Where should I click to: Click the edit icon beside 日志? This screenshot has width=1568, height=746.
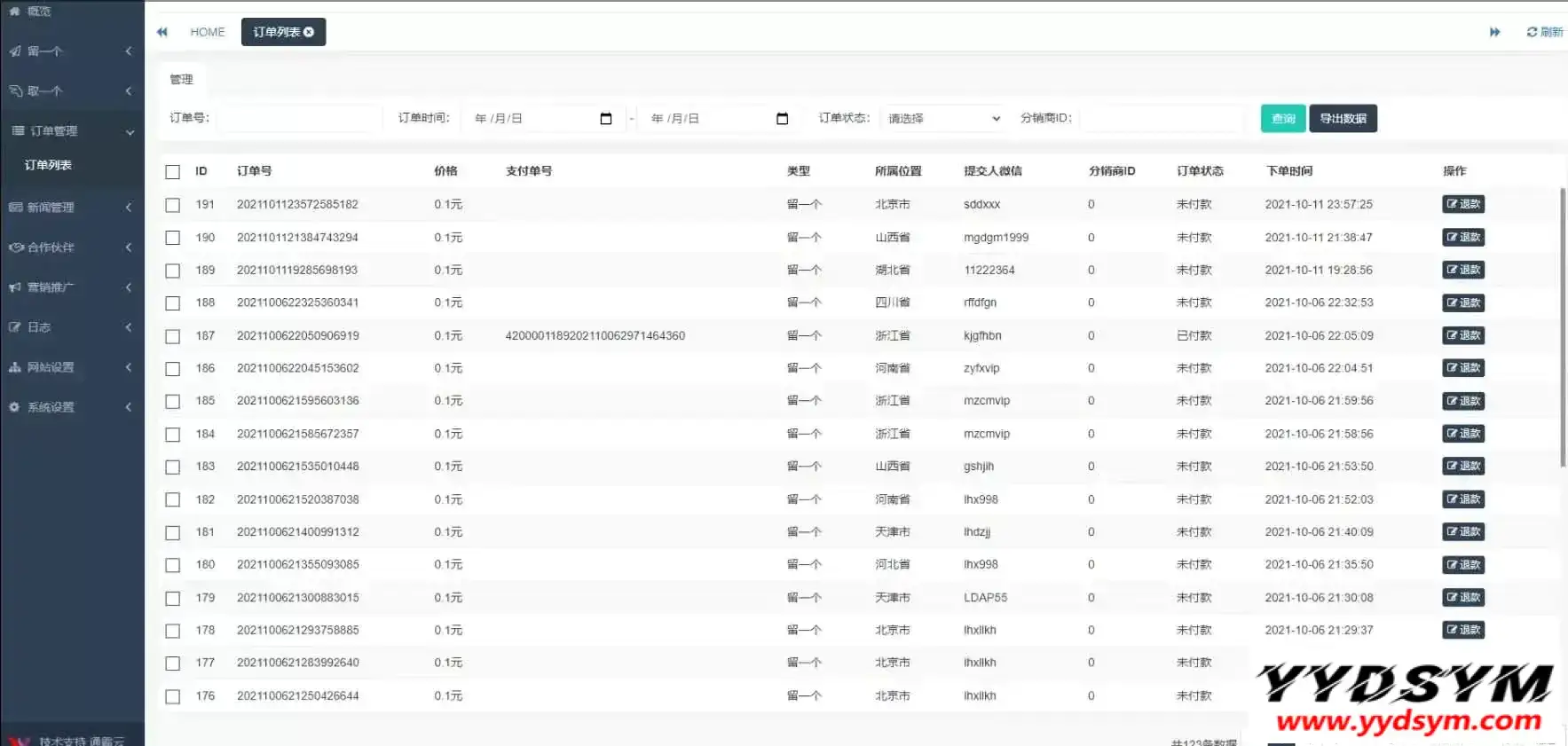point(15,327)
